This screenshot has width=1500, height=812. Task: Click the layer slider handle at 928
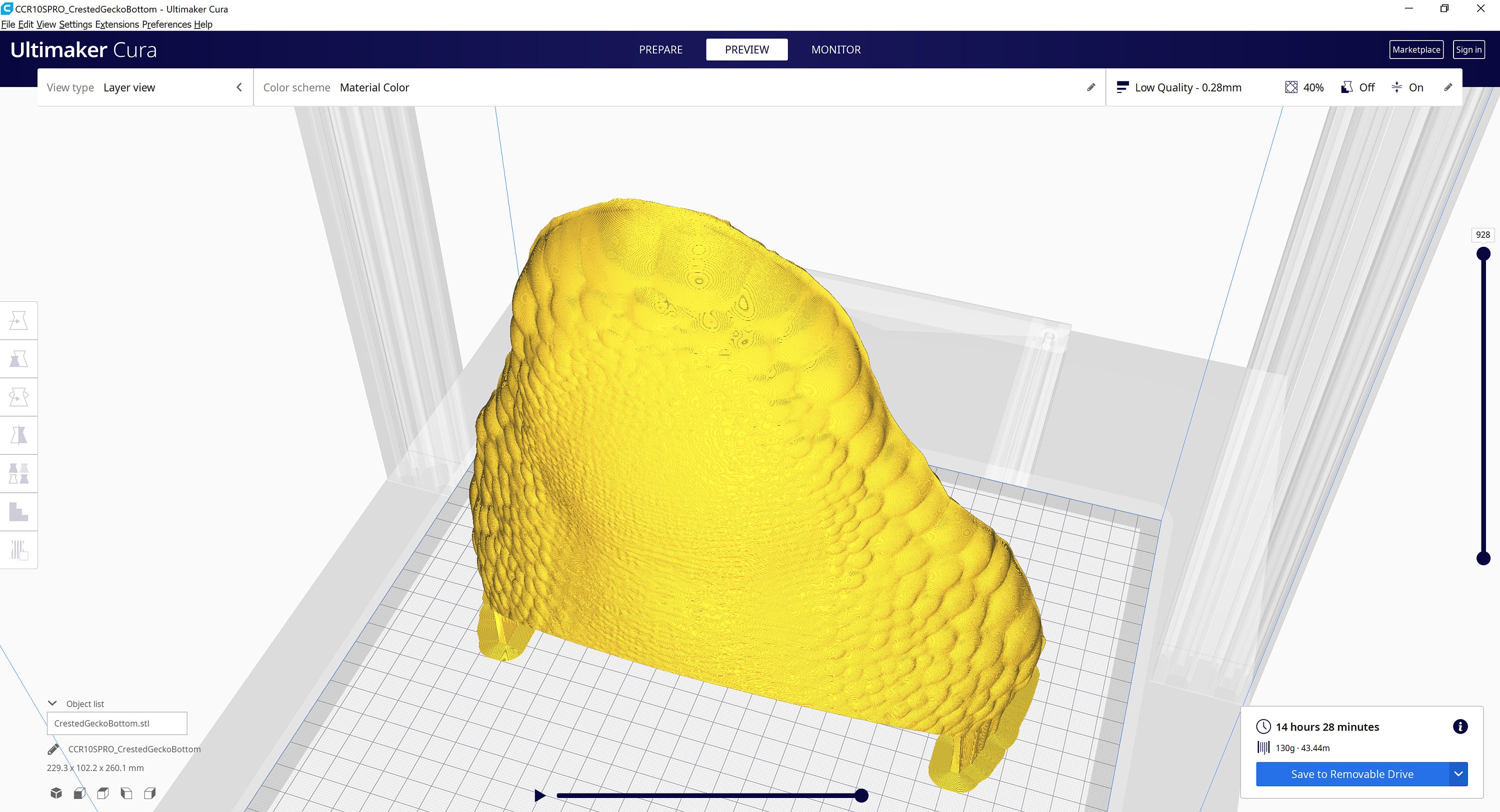1482,253
